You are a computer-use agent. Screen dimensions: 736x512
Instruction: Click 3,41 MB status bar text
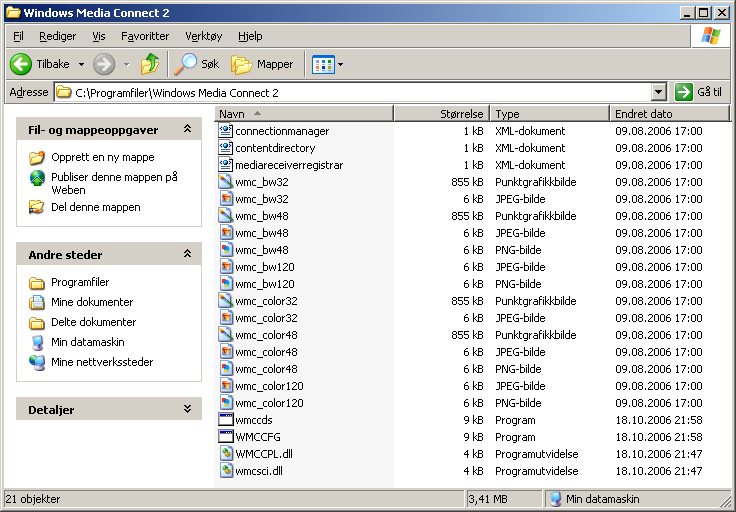pyautogui.click(x=488, y=499)
